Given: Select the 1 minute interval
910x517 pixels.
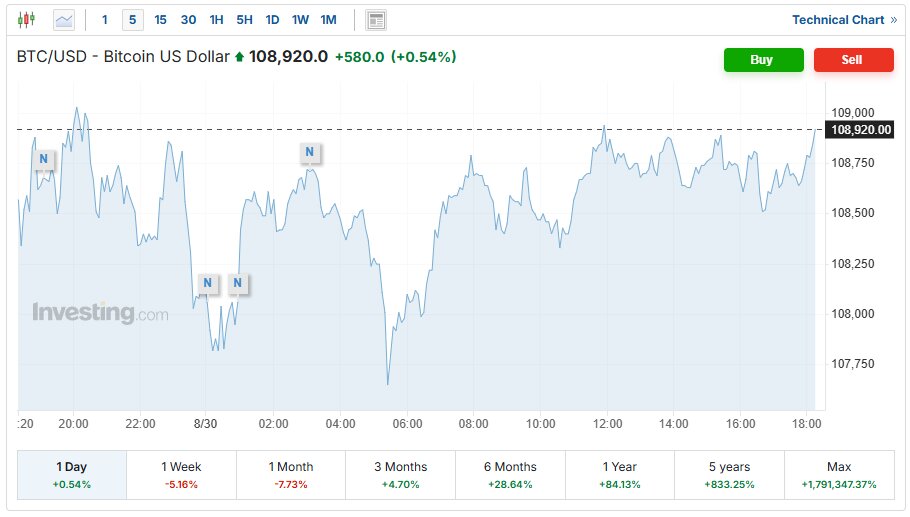Looking at the screenshot, I should [x=104, y=20].
